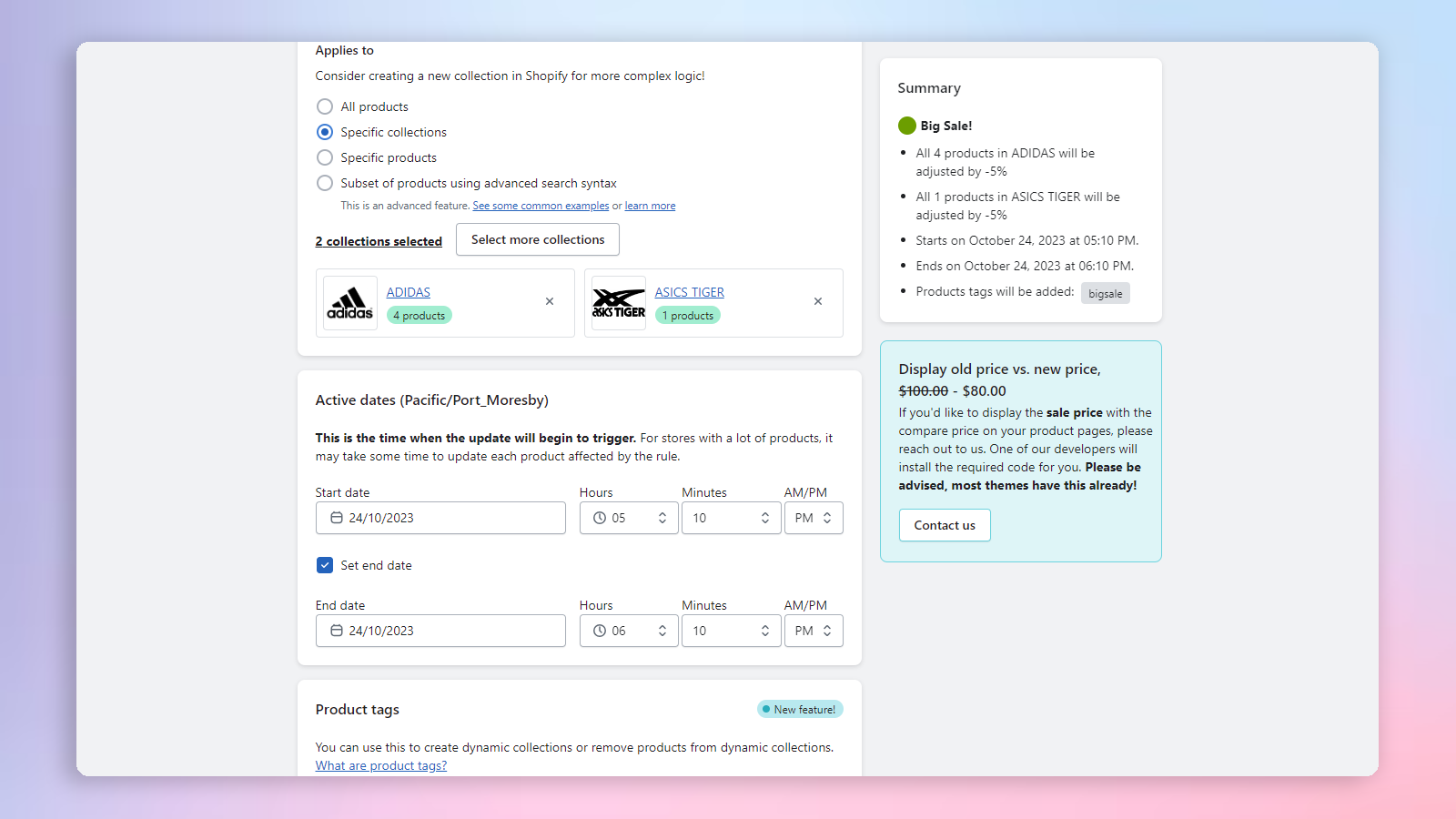Open the What are product tags link
The image size is (1456, 819).
(380, 765)
